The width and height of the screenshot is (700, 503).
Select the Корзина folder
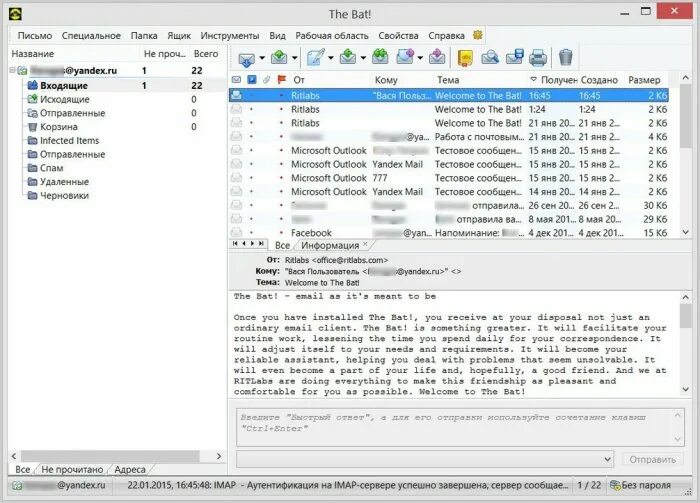[58, 127]
